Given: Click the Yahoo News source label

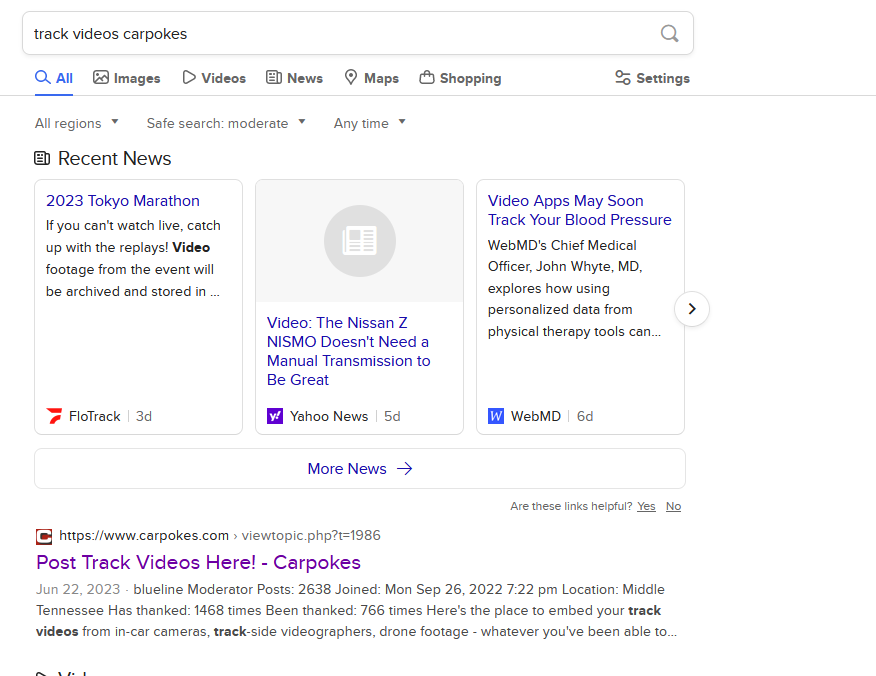Looking at the screenshot, I should pyautogui.click(x=328, y=416).
